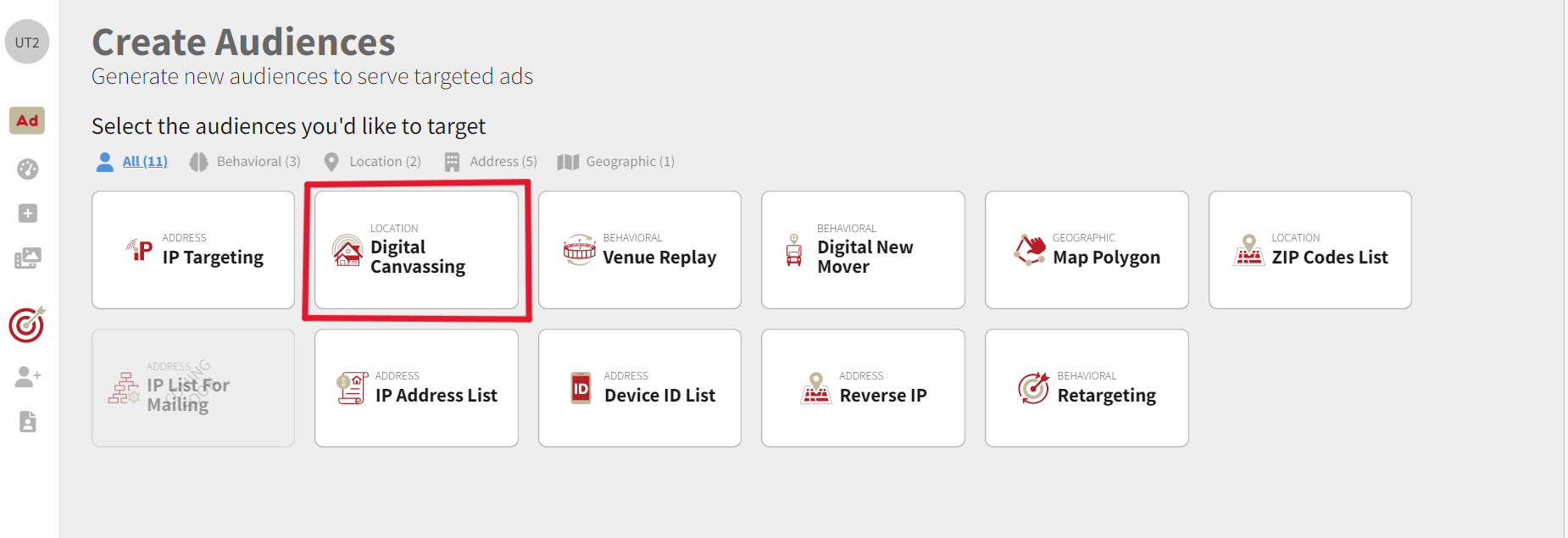Open the document report sidebar icon

[x=27, y=421]
